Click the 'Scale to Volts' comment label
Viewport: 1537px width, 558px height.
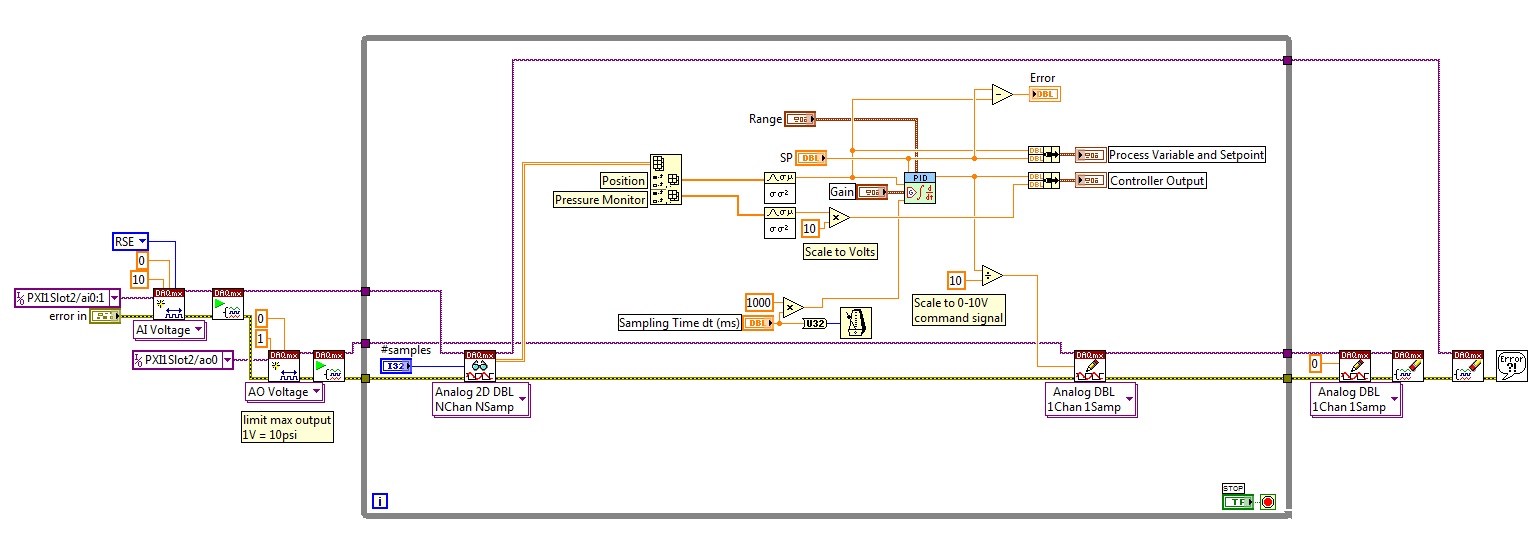pos(840,252)
